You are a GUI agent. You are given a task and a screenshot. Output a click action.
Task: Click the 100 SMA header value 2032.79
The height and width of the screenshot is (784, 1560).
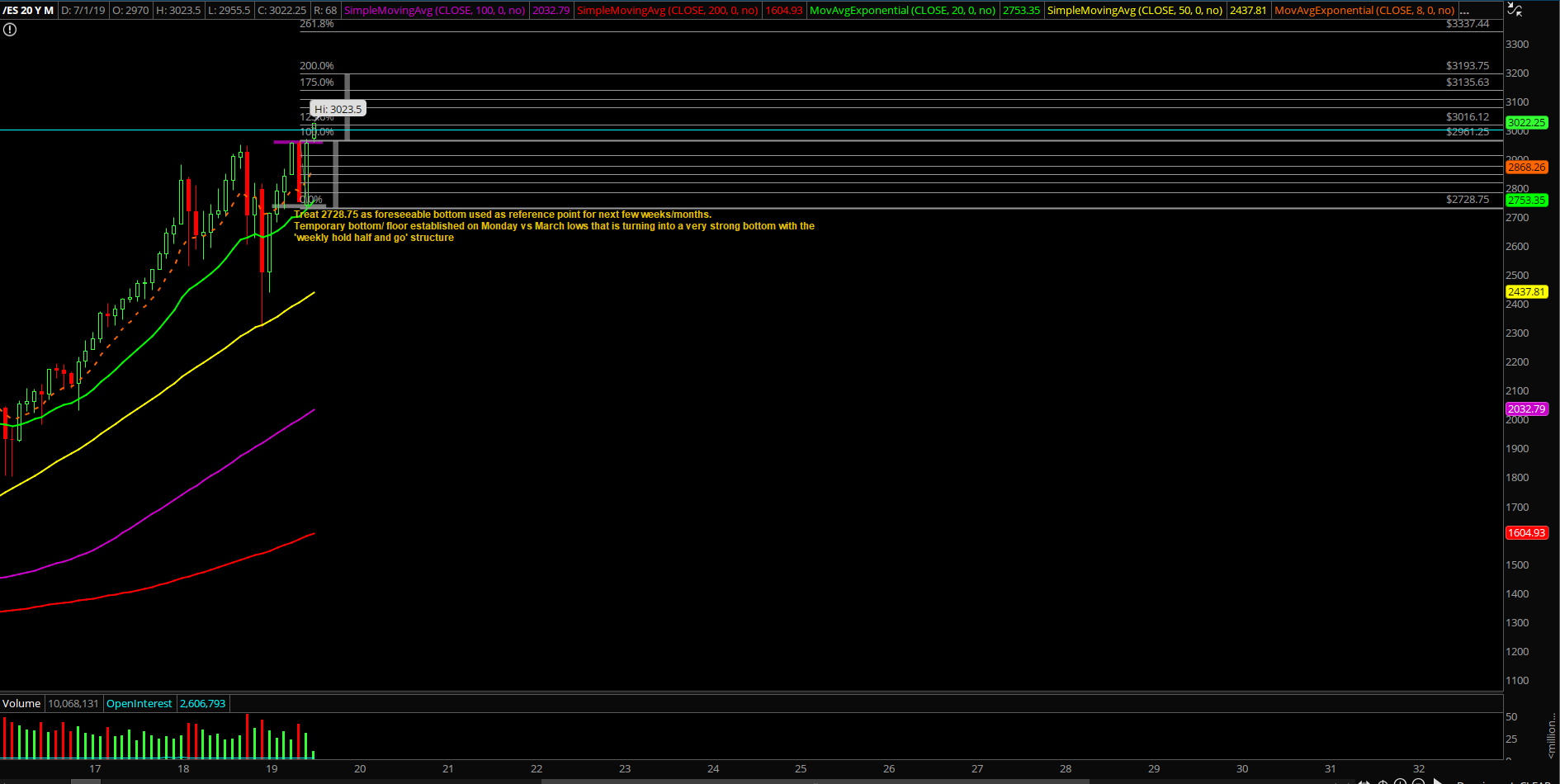(551, 11)
